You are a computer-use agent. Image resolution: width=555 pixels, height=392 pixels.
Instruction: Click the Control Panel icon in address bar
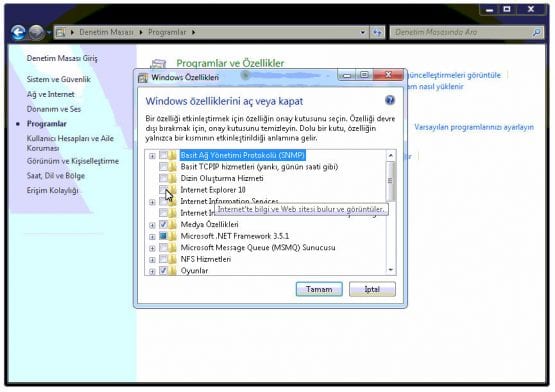[61, 33]
